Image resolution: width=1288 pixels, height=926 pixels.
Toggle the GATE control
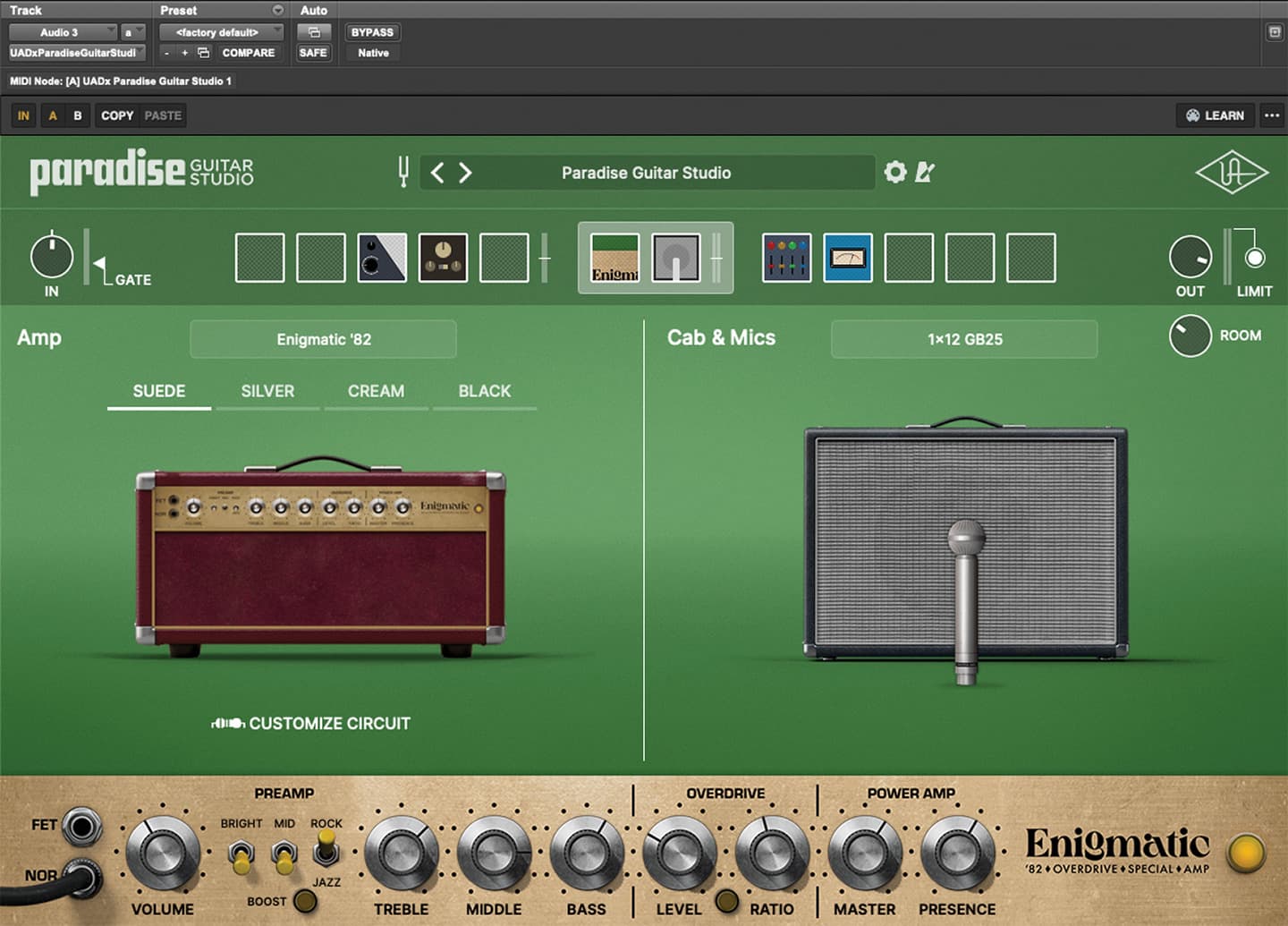point(99,264)
